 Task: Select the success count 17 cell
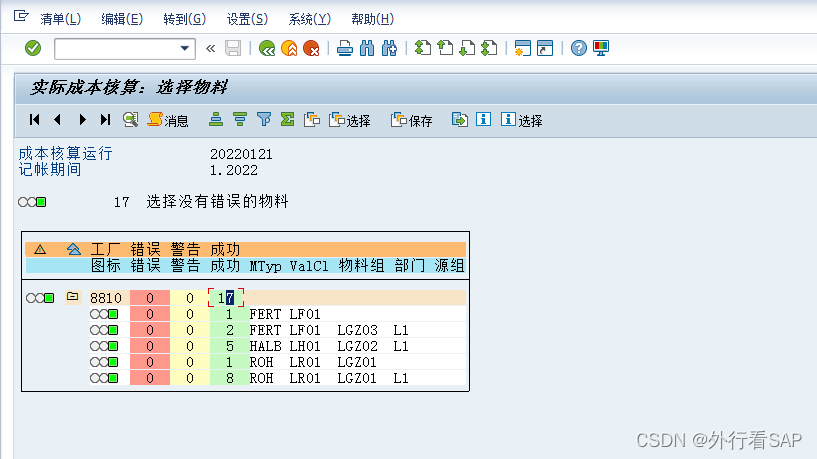tap(226, 298)
